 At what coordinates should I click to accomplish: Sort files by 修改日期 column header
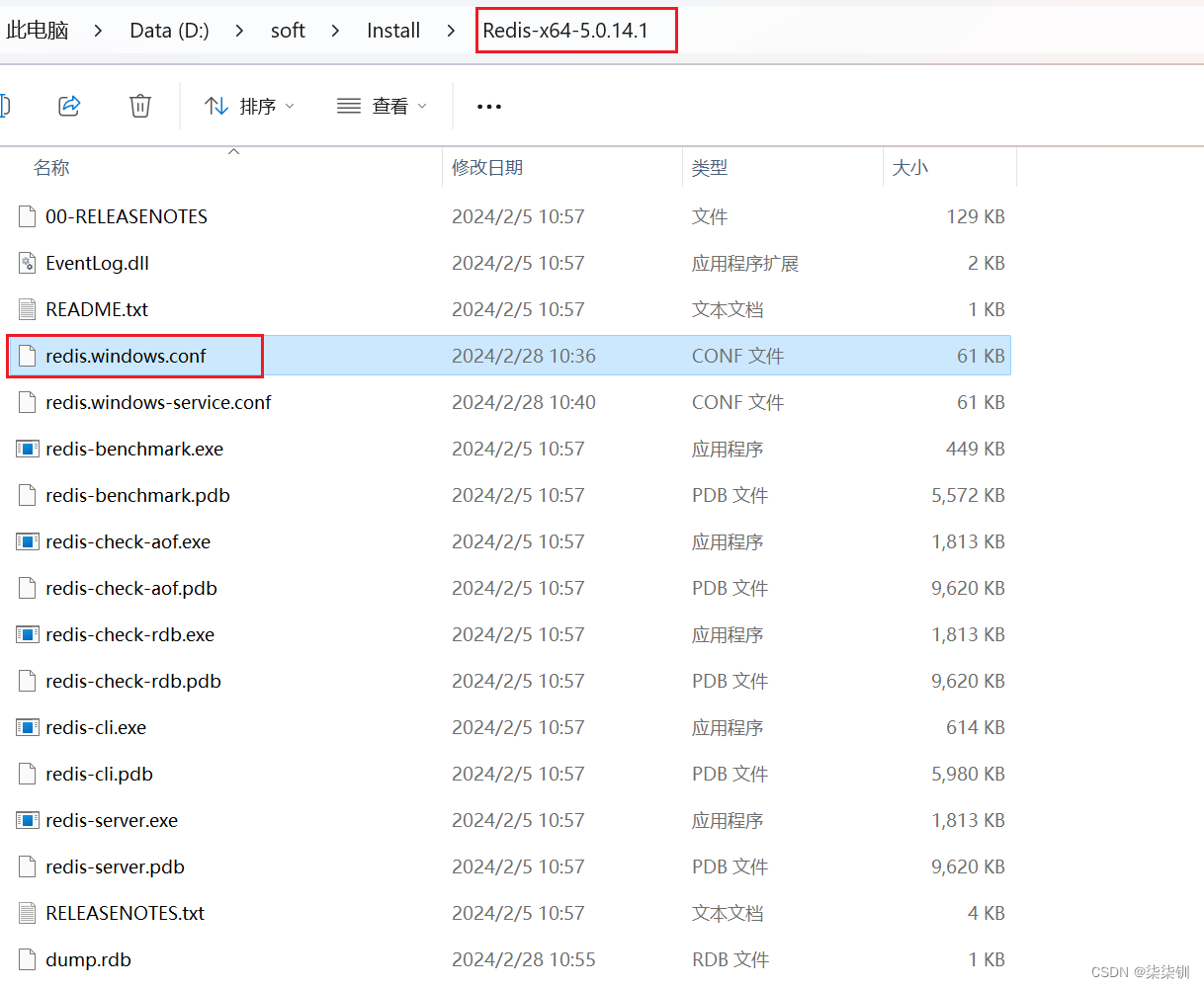tap(486, 167)
